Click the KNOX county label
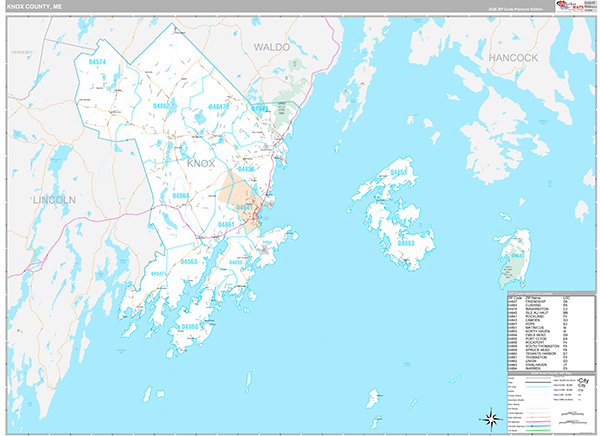The image size is (600, 436). pos(201,163)
